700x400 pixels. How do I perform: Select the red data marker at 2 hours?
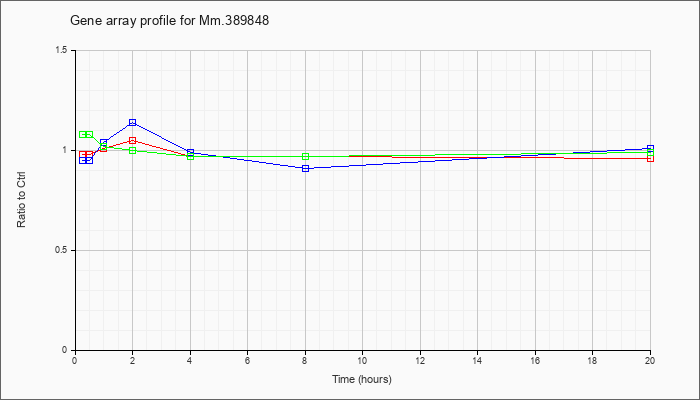coord(133,141)
